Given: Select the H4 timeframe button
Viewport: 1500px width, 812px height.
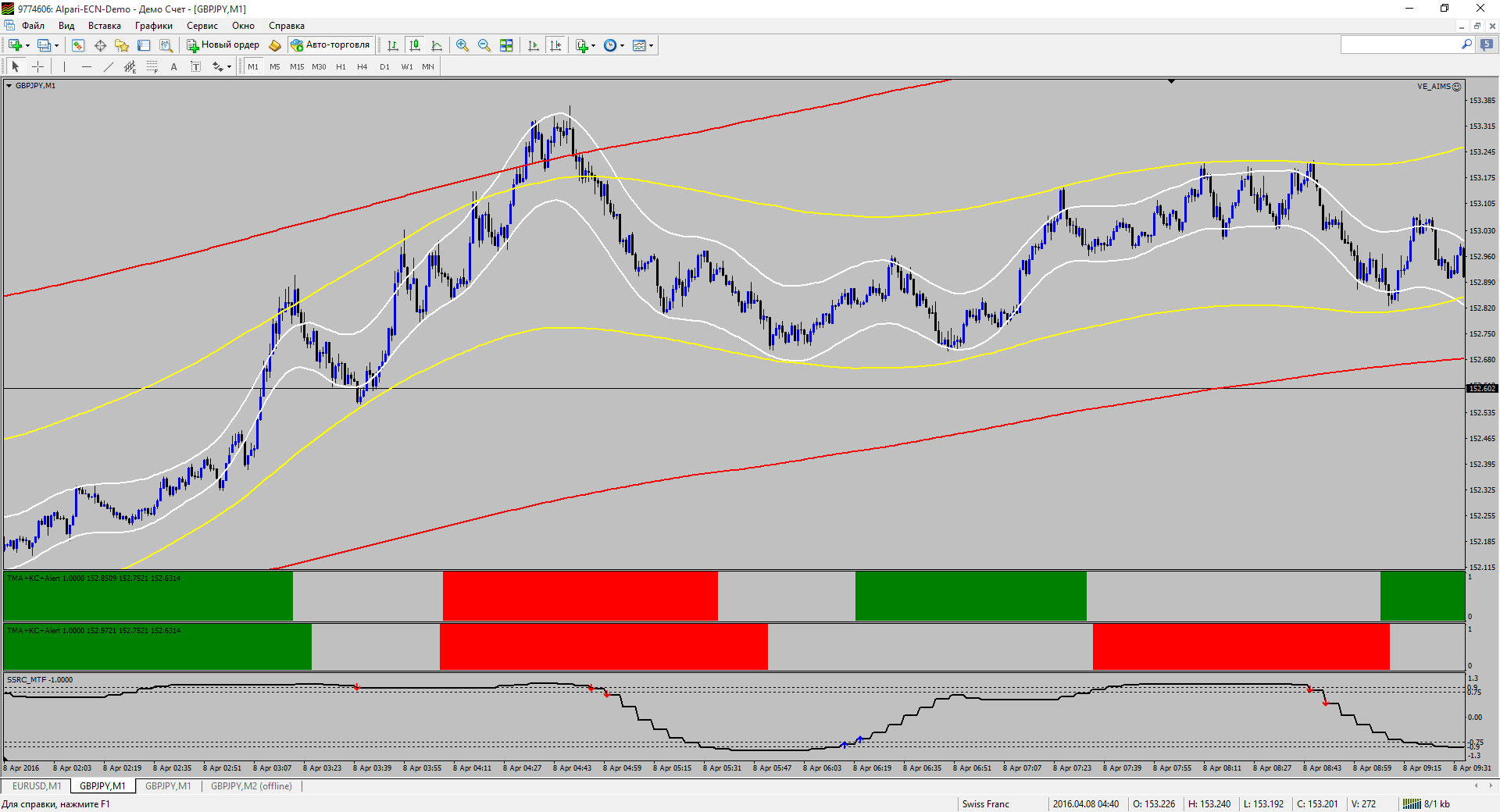Looking at the screenshot, I should coord(362,66).
